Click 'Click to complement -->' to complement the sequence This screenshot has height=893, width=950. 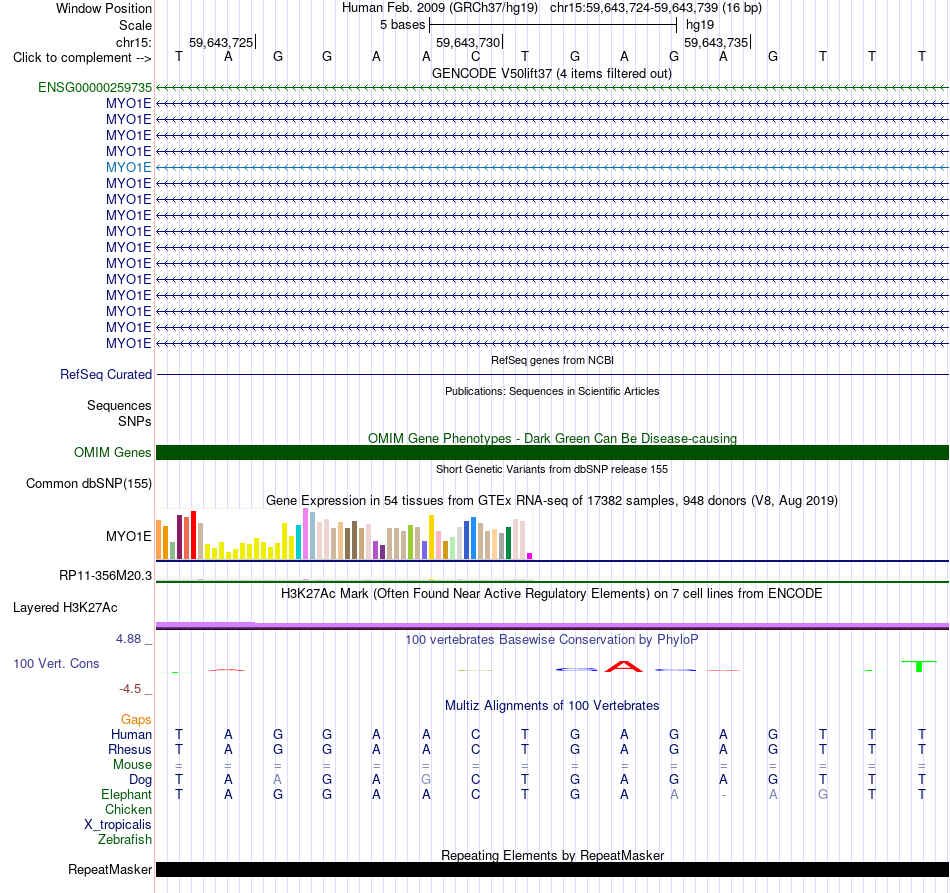[x=82, y=58]
